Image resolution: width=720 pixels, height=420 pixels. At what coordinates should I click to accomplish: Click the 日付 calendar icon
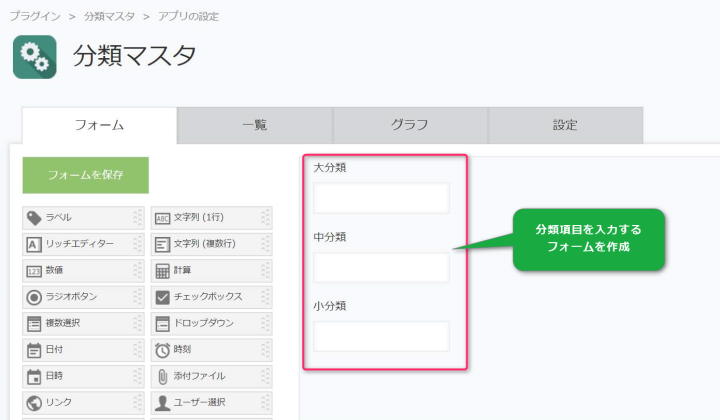33,350
